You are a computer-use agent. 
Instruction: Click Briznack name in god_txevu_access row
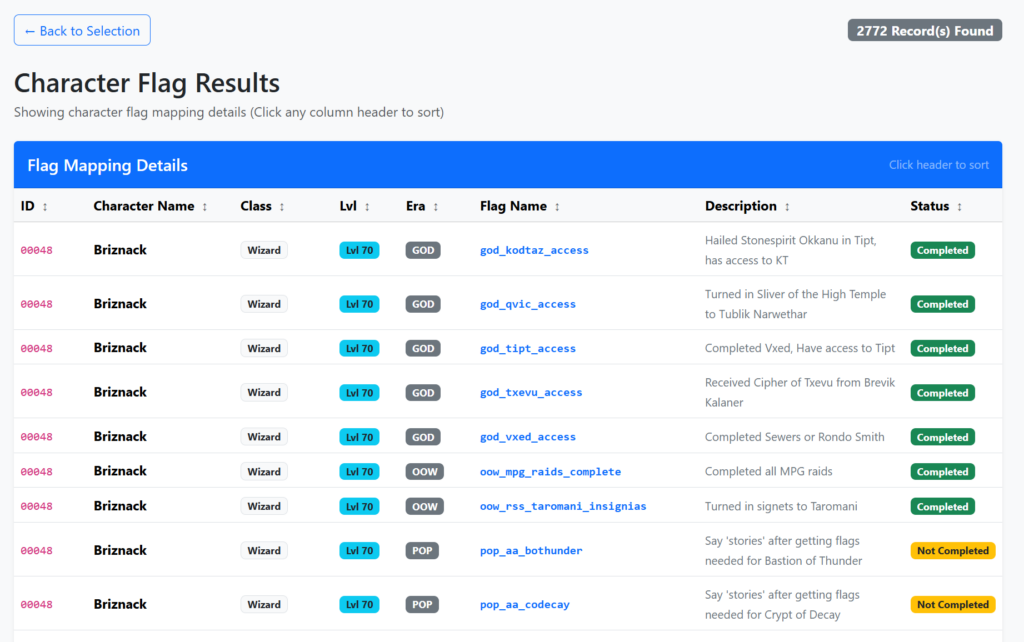click(x=120, y=393)
